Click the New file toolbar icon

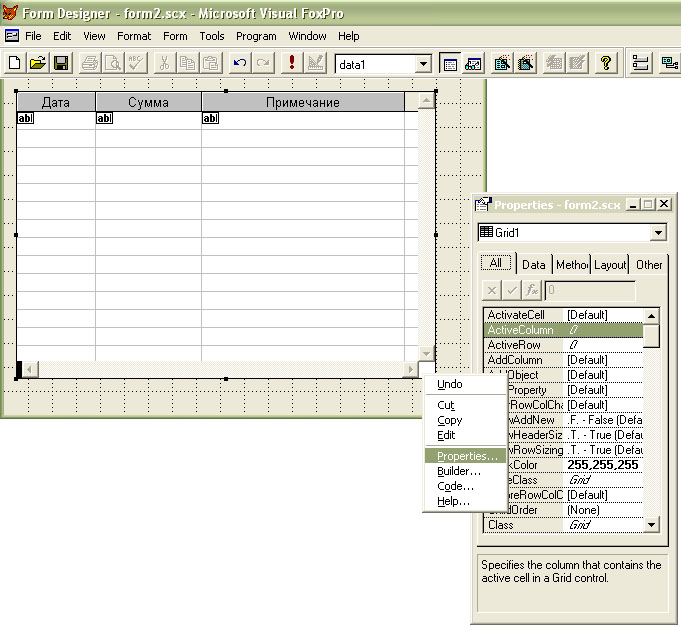coord(15,64)
